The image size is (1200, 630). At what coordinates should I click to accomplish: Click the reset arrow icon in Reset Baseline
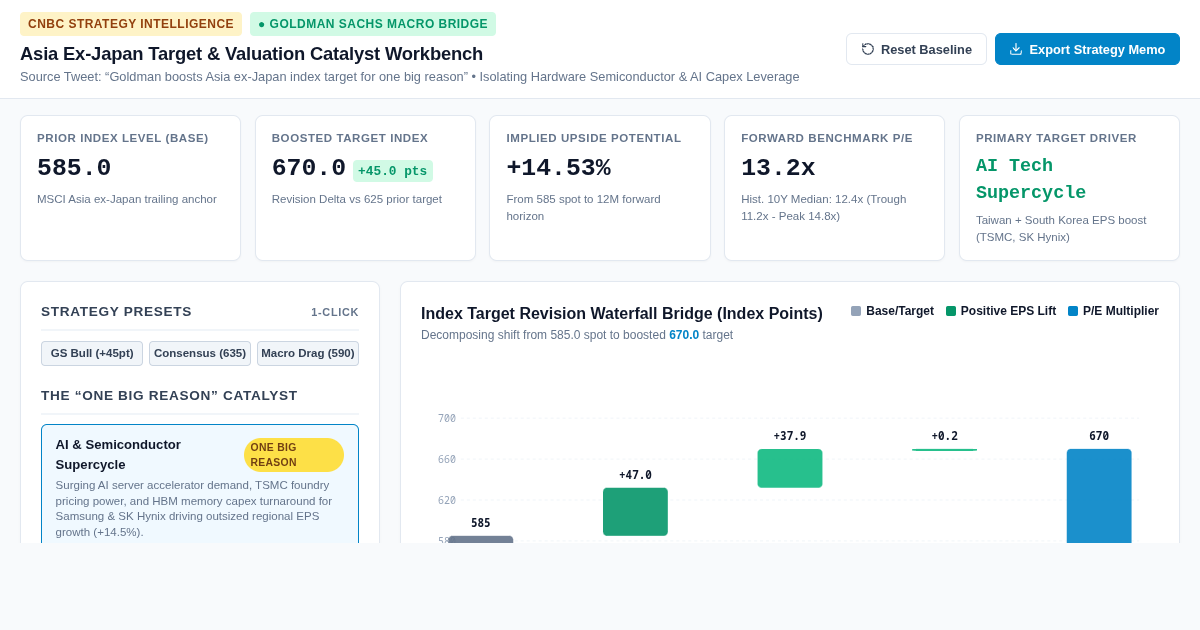click(868, 49)
